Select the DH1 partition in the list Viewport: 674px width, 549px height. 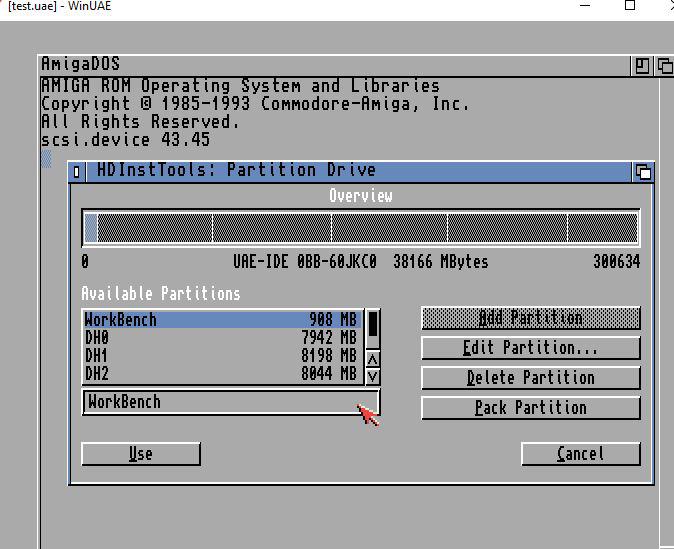click(222, 356)
